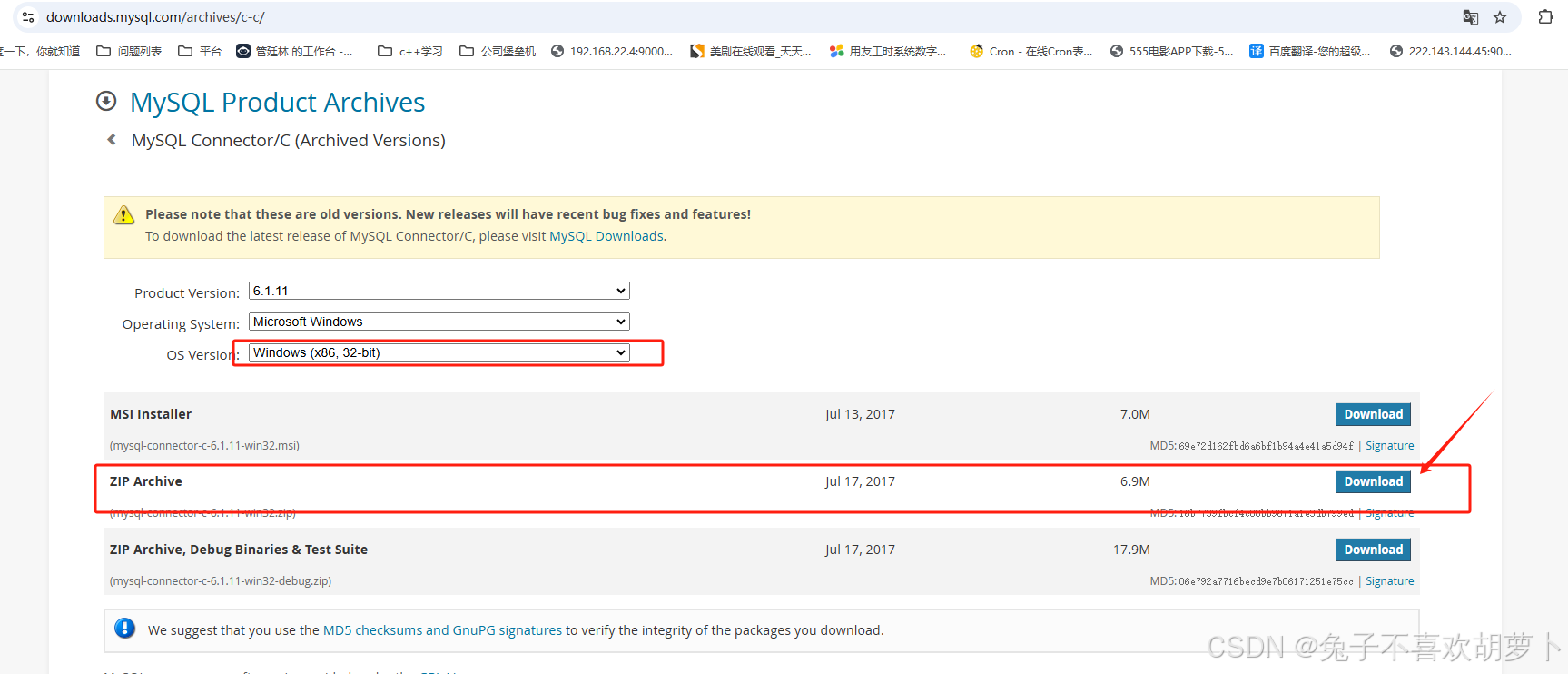Open the 百度翻译 bookmark
The height and width of the screenshot is (674, 1568).
pos(1310,52)
